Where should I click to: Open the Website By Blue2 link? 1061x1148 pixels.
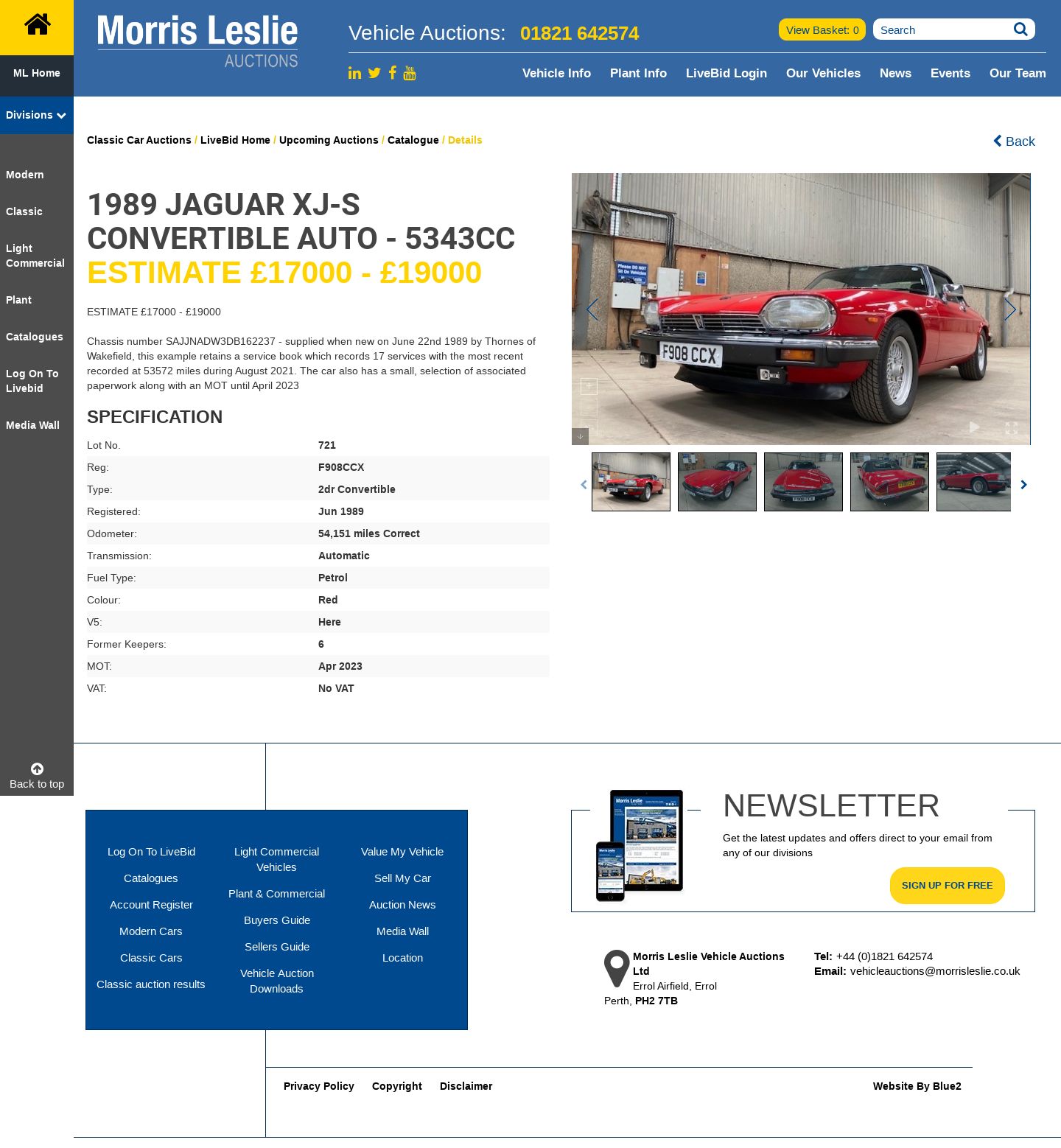917,1086
